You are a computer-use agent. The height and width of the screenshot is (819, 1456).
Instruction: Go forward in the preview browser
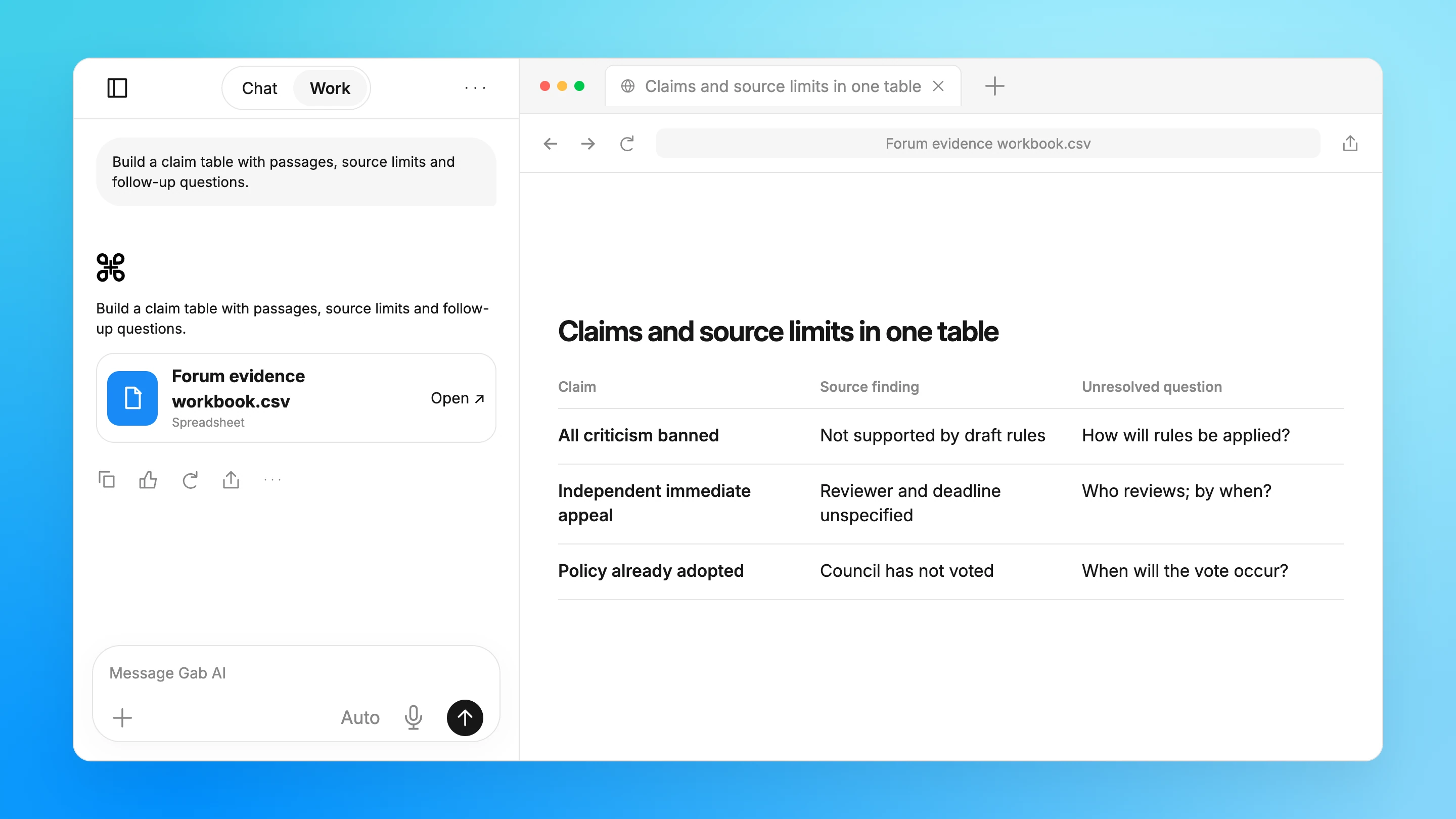(x=588, y=144)
